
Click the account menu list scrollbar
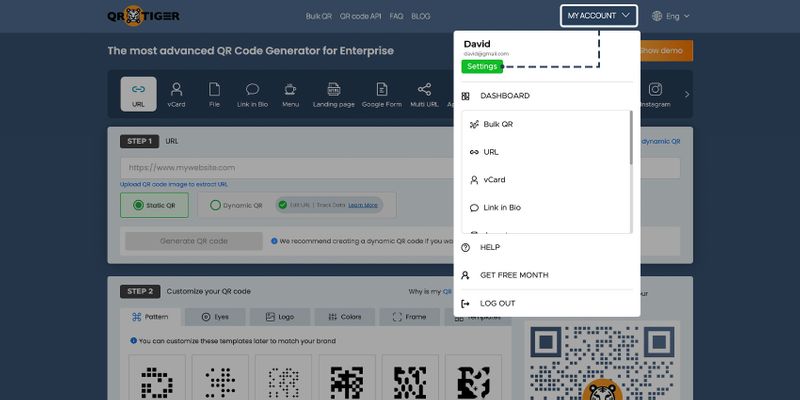tap(631, 138)
